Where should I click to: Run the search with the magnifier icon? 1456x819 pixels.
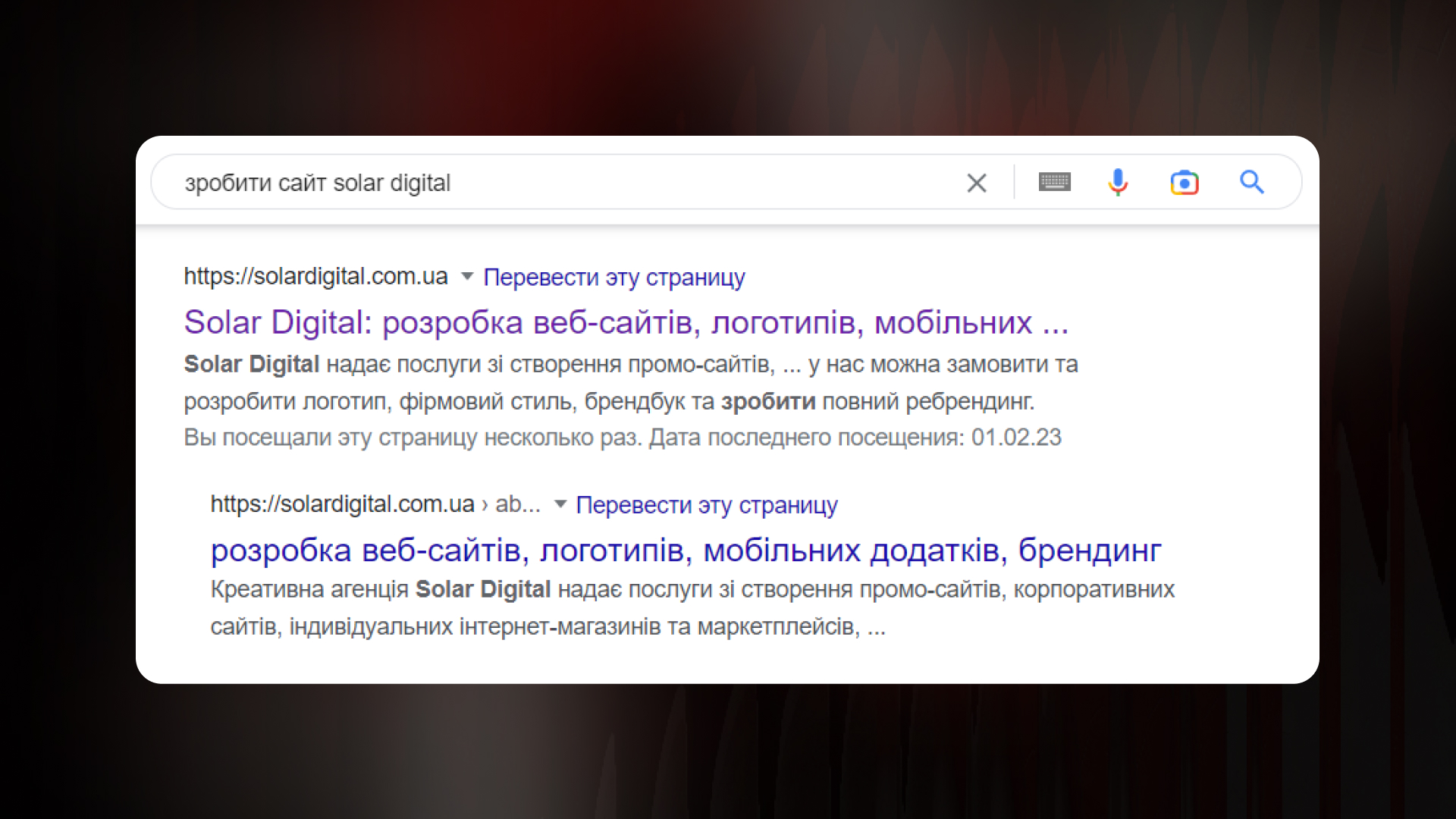[x=1252, y=182]
